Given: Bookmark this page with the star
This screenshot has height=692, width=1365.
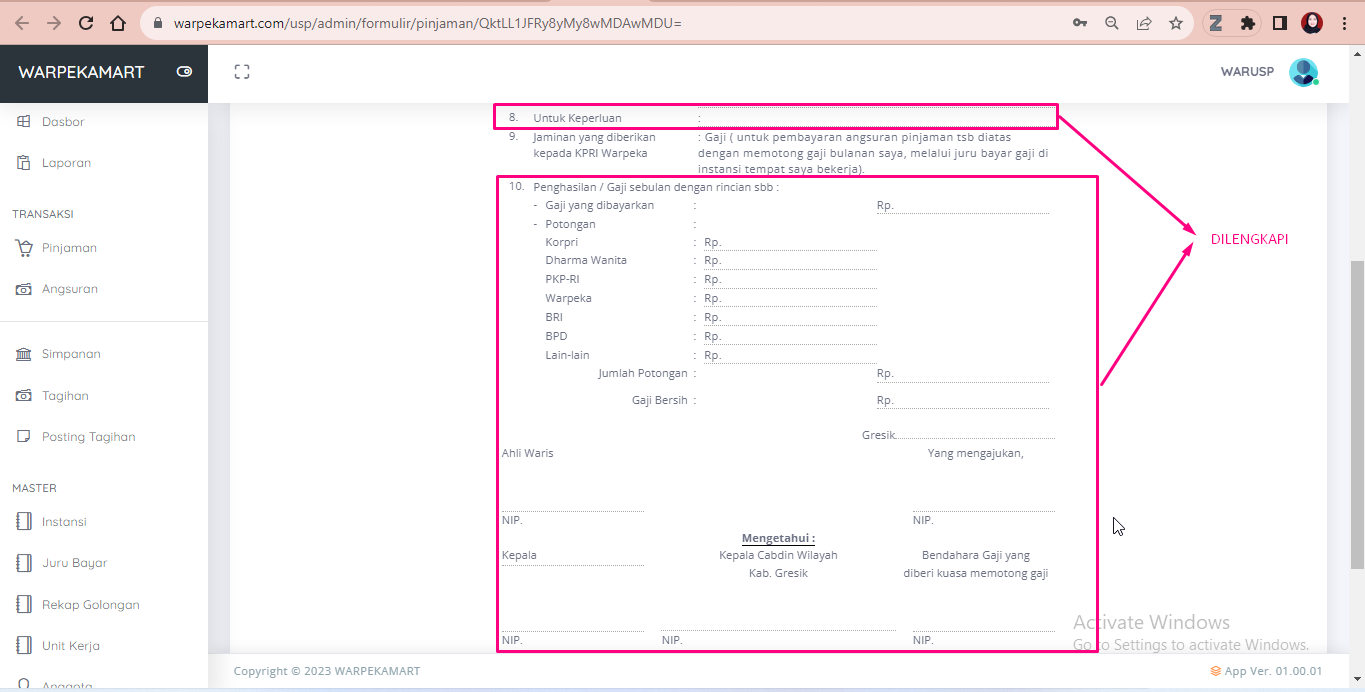Looking at the screenshot, I should [1176, 23].
